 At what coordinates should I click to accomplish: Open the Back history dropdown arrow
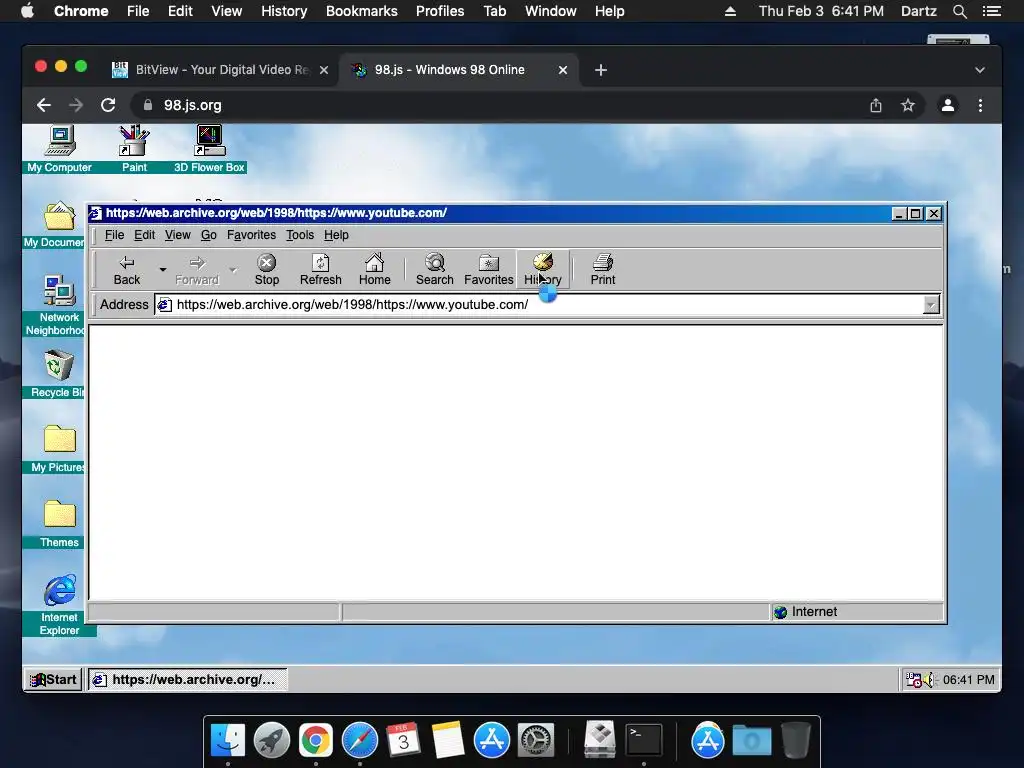pos(163,270)
